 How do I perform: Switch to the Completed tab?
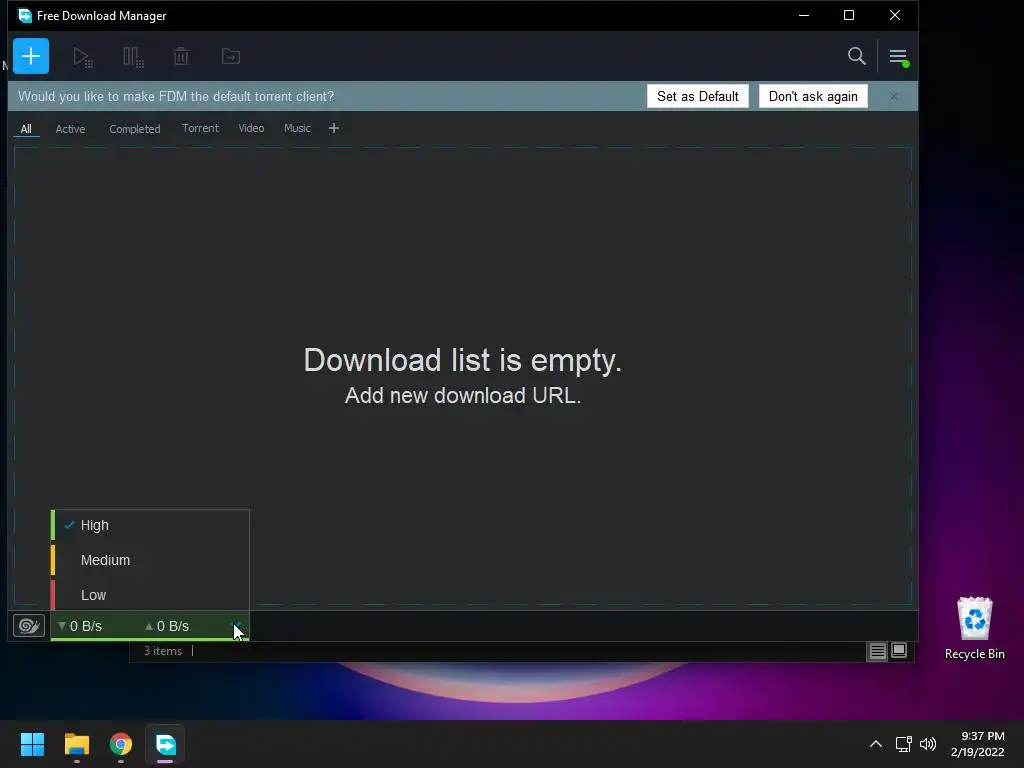point(135,129)
